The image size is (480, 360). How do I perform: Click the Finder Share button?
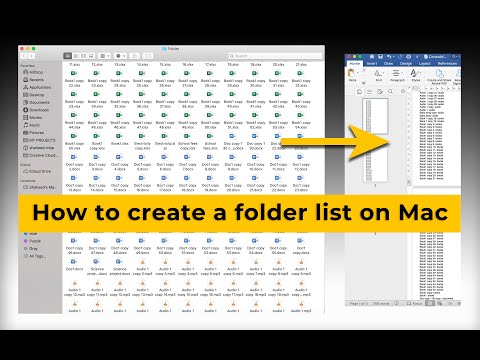(135, 56)
